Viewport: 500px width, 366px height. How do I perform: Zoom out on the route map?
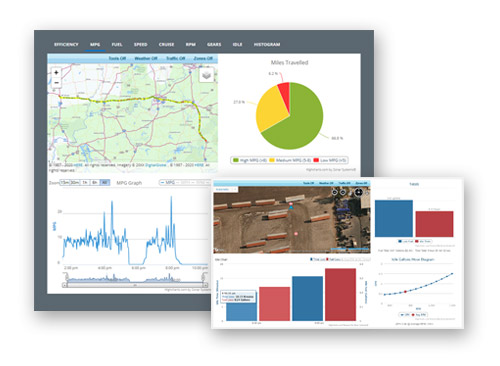56,82
